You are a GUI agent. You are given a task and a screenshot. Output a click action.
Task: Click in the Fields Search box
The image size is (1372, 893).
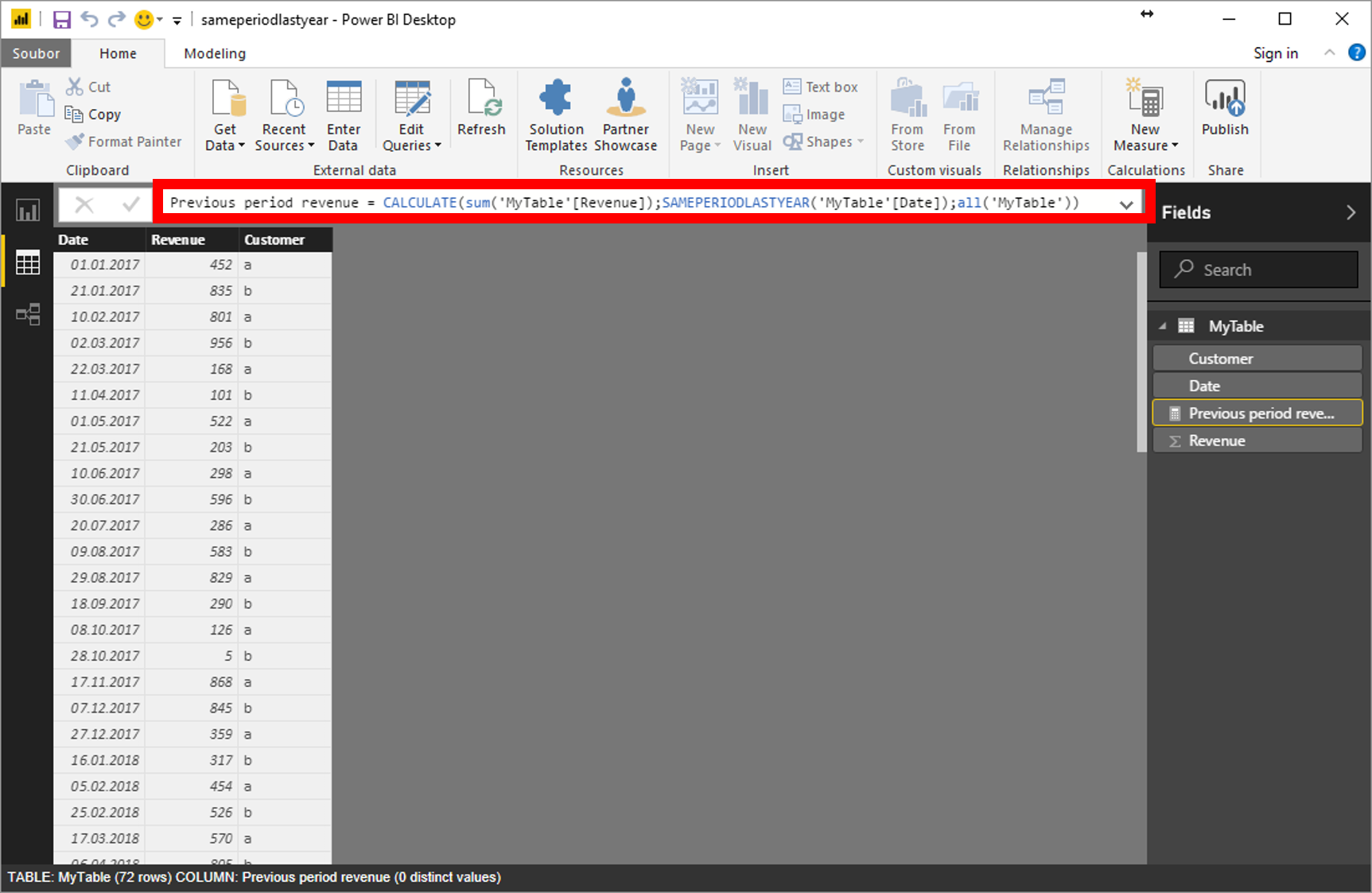click(x=1258, y=270)
